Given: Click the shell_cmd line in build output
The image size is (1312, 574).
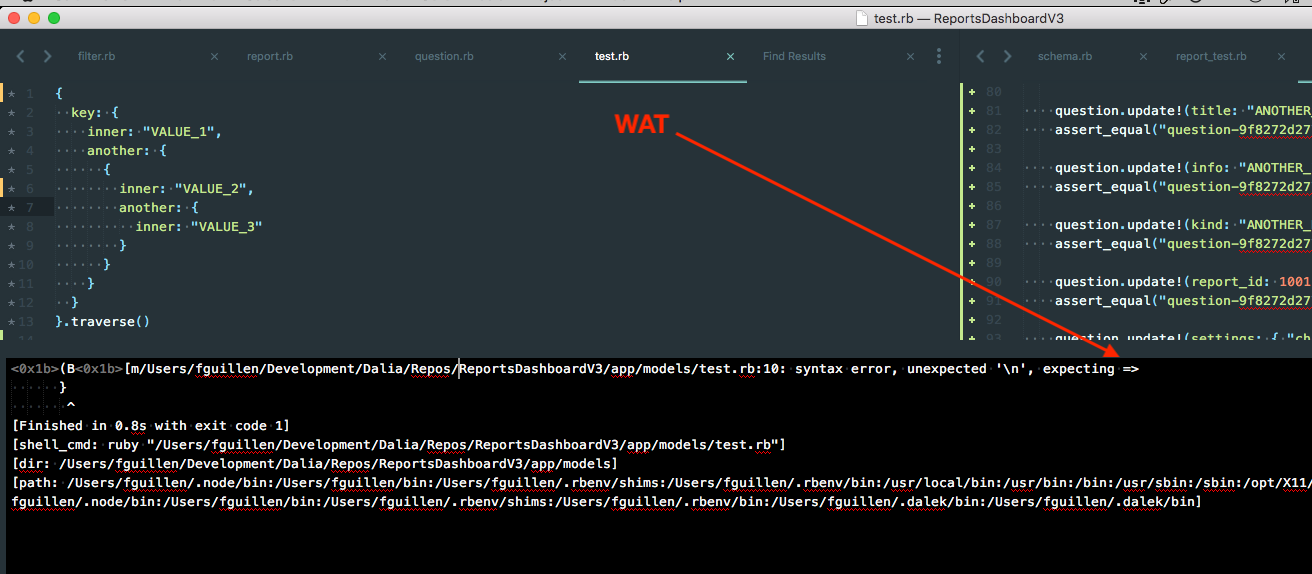Looking at the screenshot, I should click(399, 444).
